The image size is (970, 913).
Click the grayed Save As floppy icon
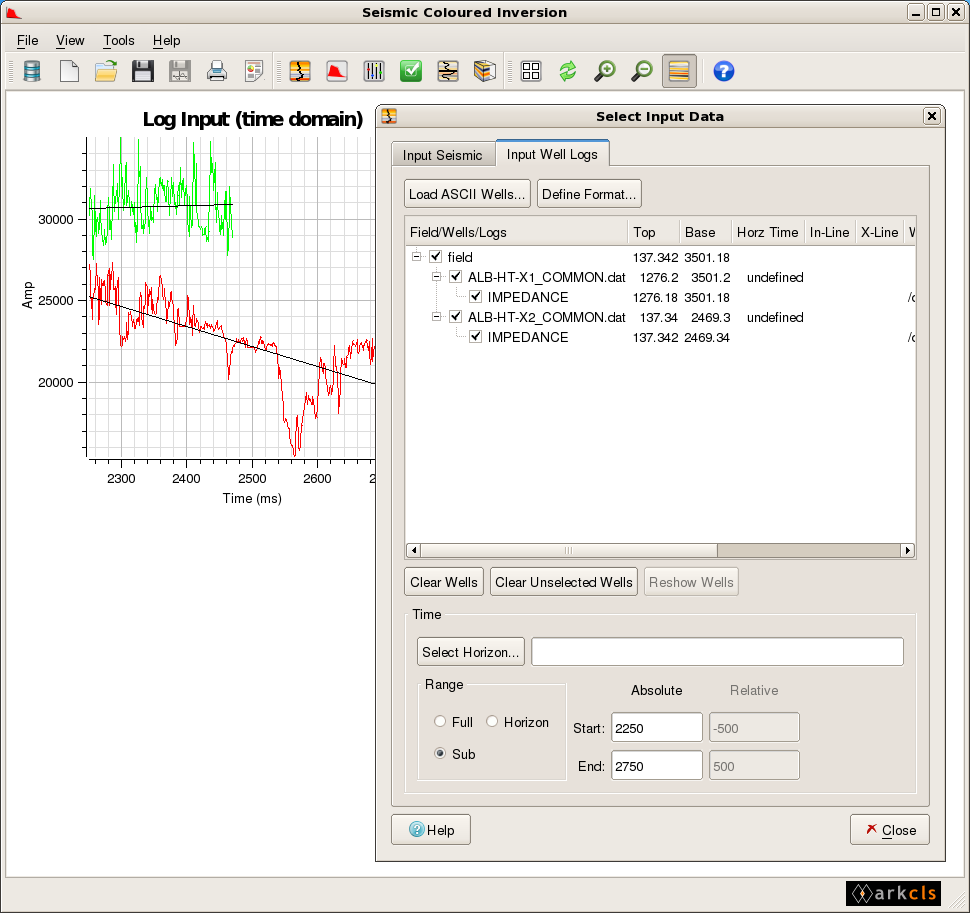pyautogui.click(x=180, y=71)
